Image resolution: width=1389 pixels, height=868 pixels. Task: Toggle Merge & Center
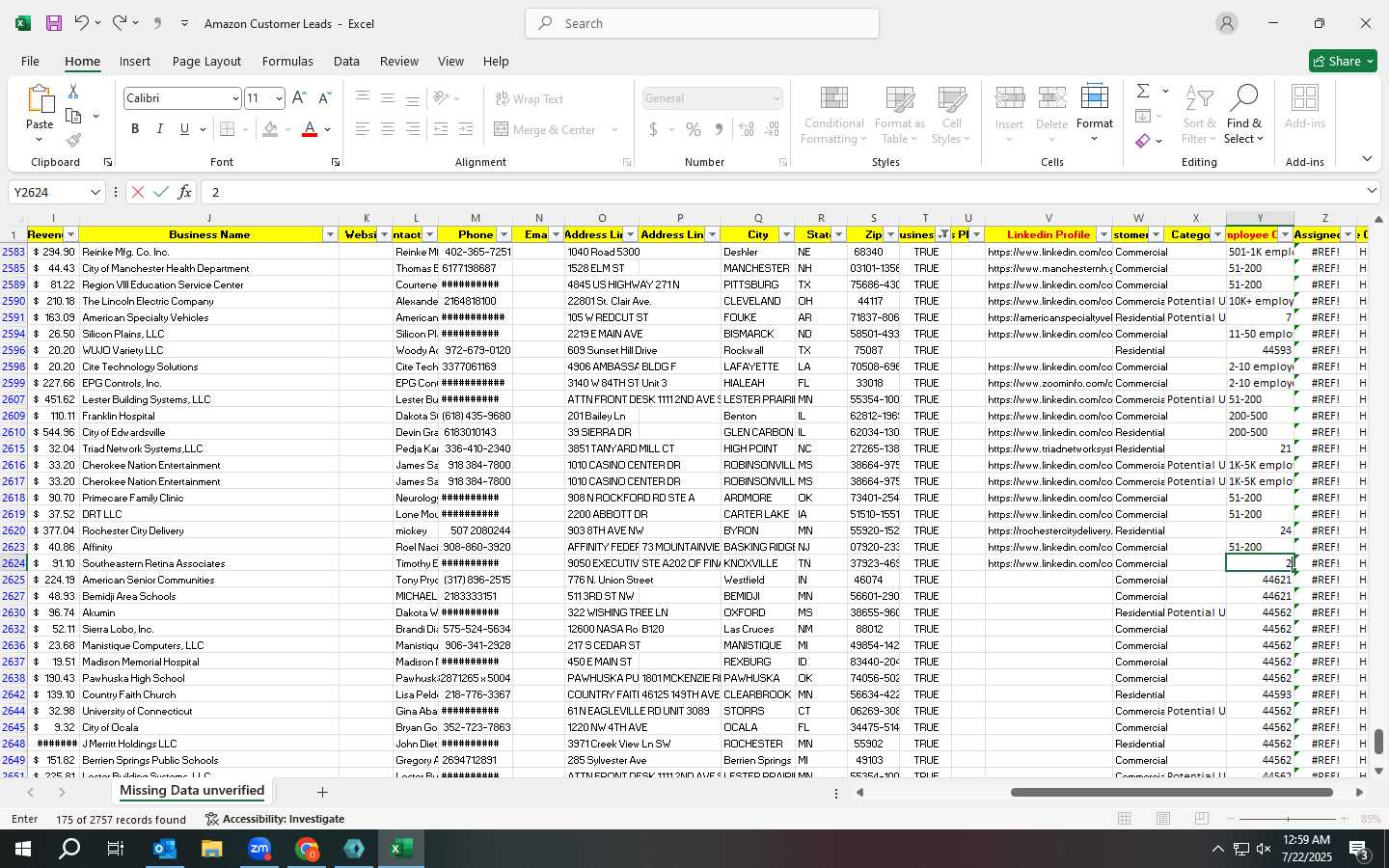(545, 129)
